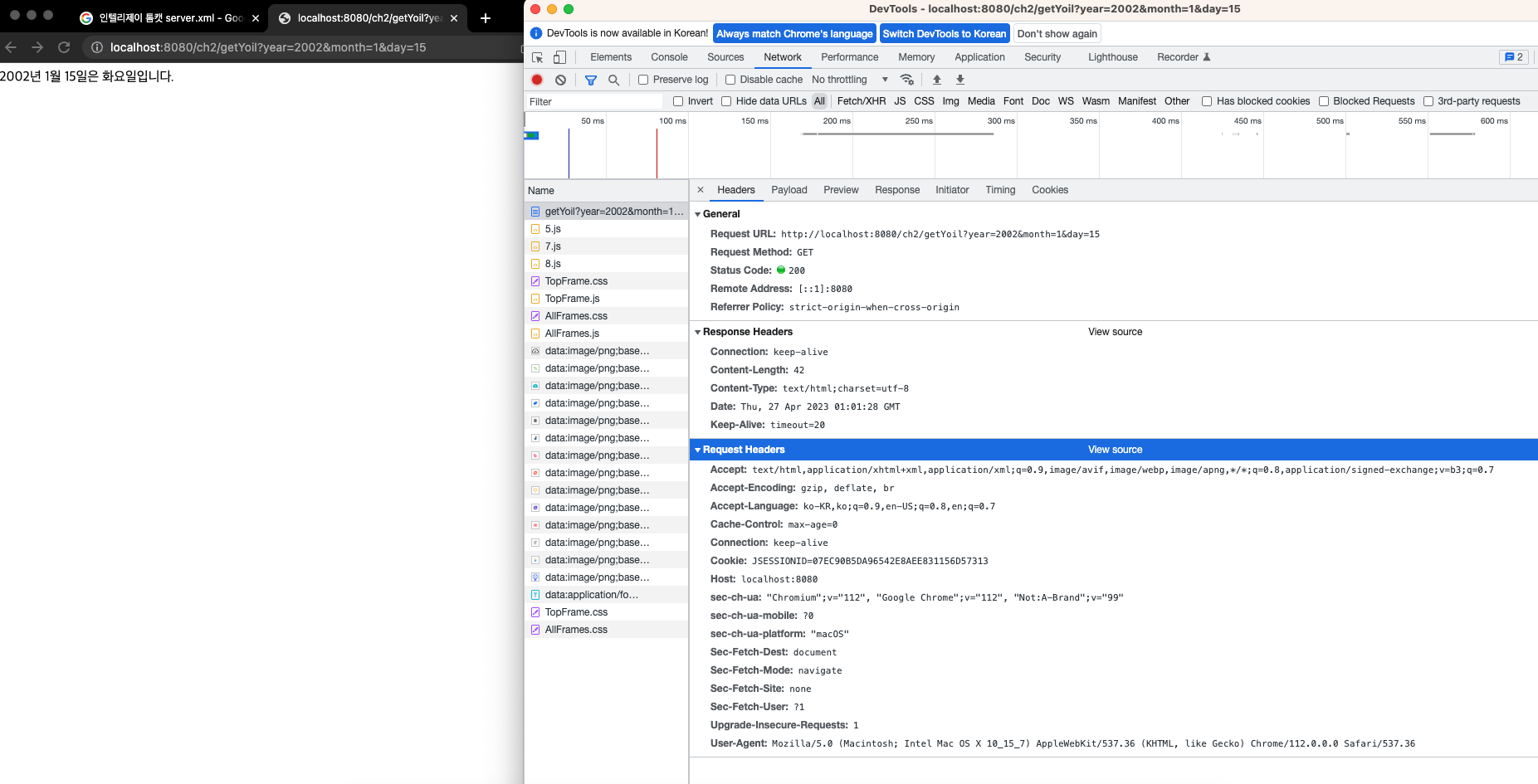Switch to the Sources panel
Viewport: 1538px width, 784px height.
(x=725, y=57)
